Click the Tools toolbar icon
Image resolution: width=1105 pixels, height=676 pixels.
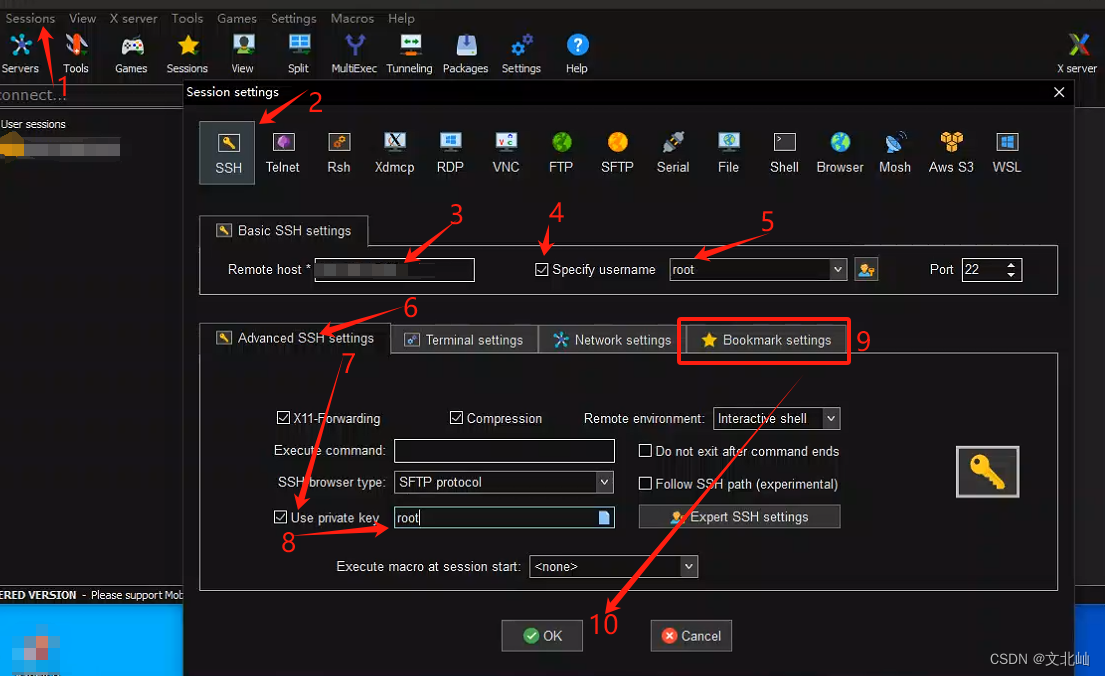click(x=75, y=54)
